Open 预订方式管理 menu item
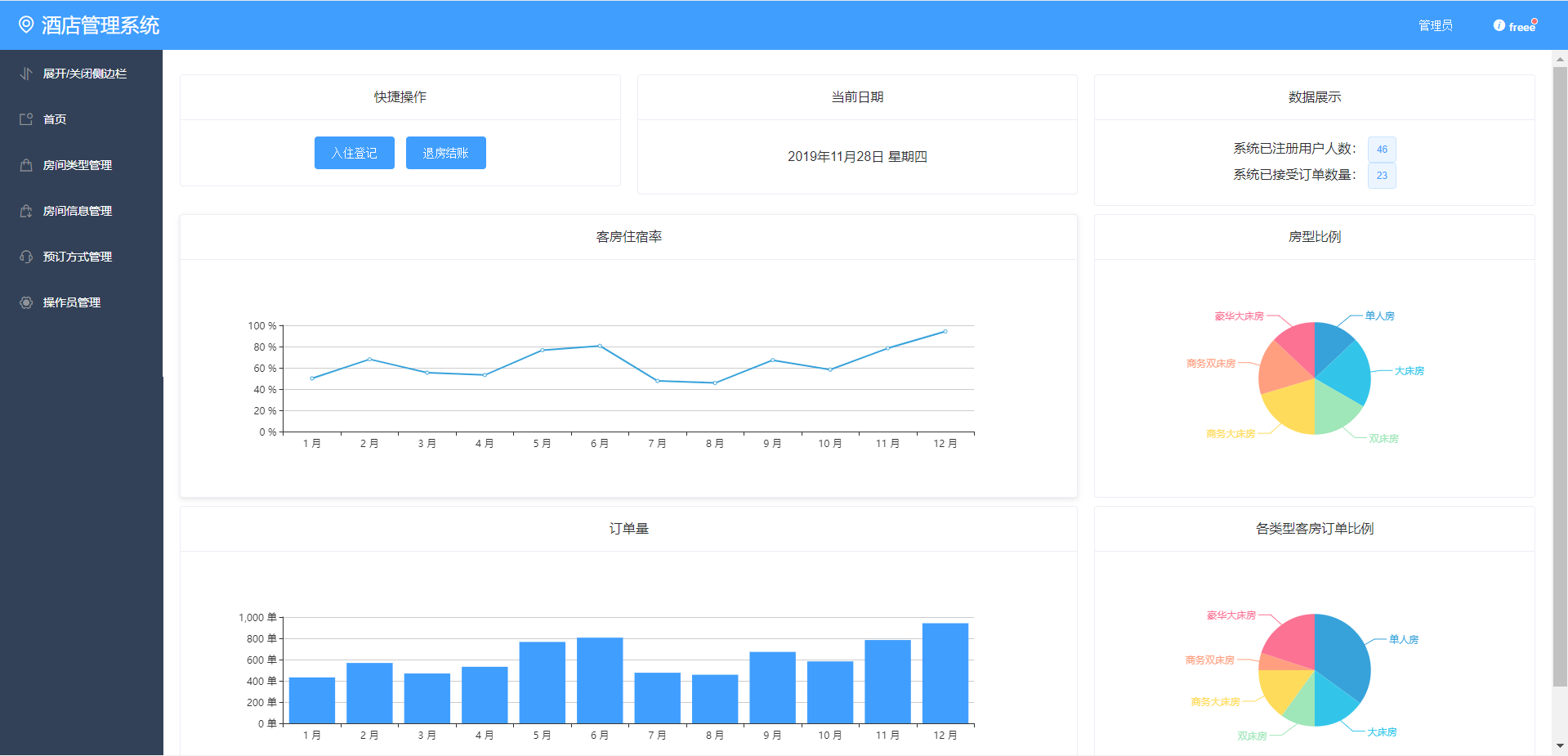The image size is (1568, 756). point(82,257)
